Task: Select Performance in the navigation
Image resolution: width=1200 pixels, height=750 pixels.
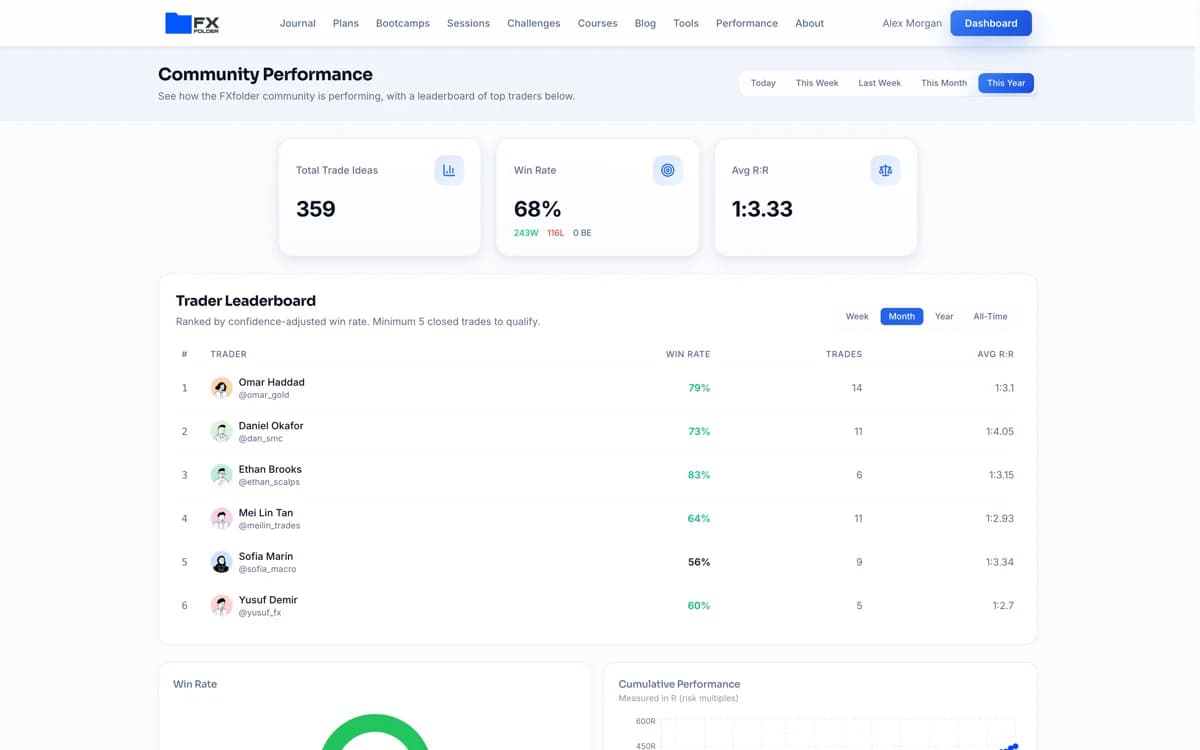Action: tap(747, 23)
